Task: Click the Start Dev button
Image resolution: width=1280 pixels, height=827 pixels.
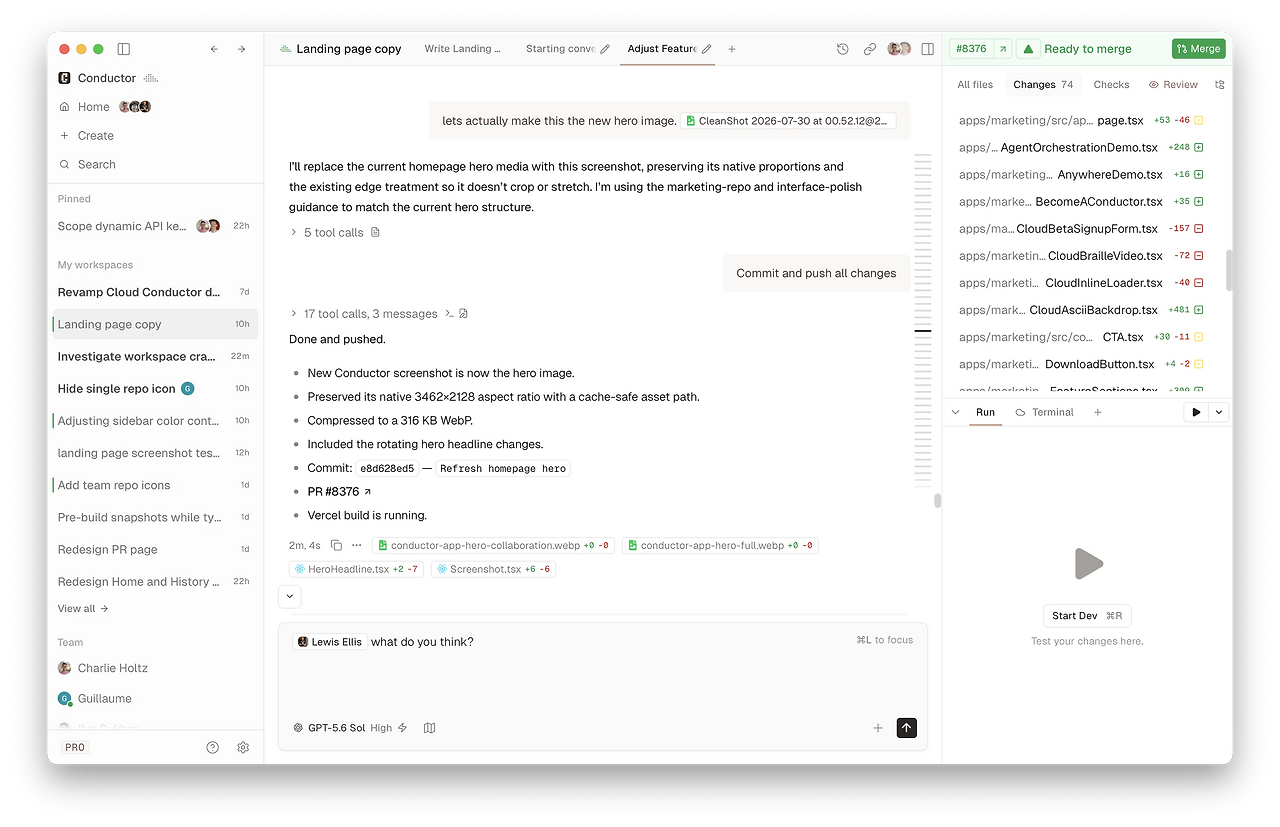Action: point(1087,616)
